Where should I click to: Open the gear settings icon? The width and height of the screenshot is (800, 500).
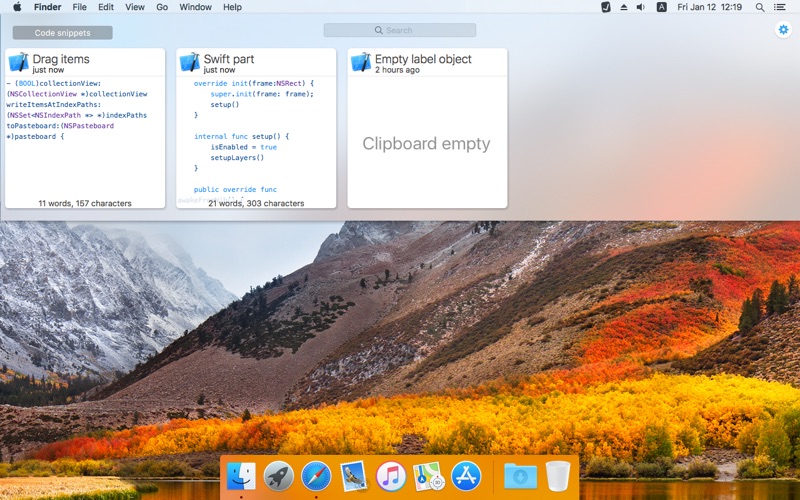[x=783, y=30]
